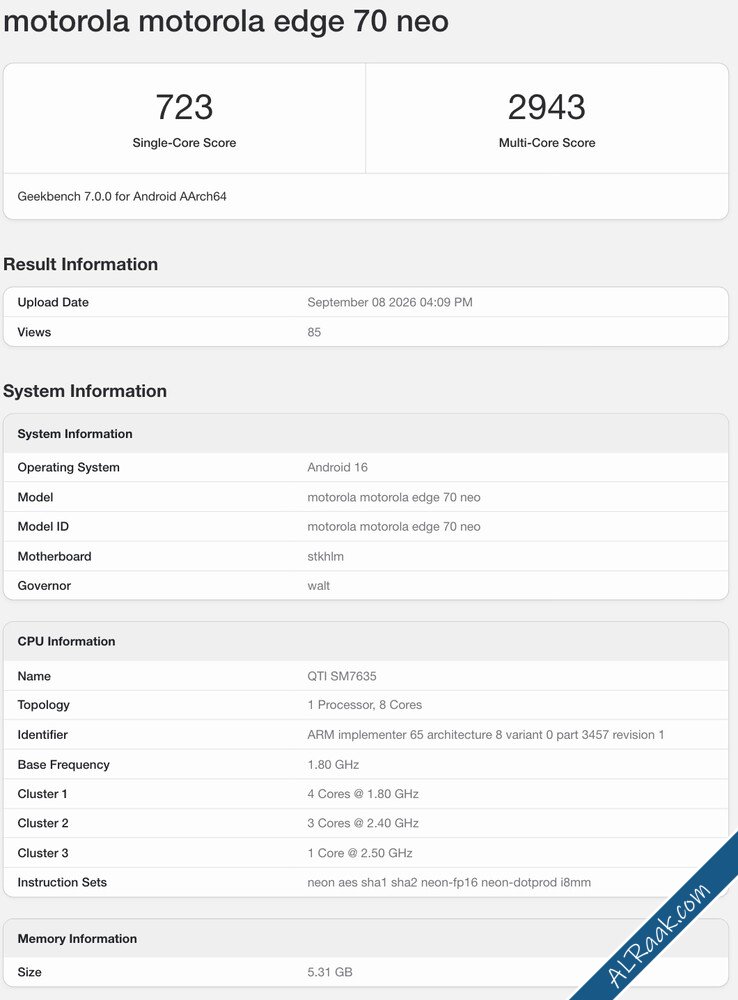
Task: Select the 3 Cores @ 2.40 GHz value
Action: click(363, 823)
